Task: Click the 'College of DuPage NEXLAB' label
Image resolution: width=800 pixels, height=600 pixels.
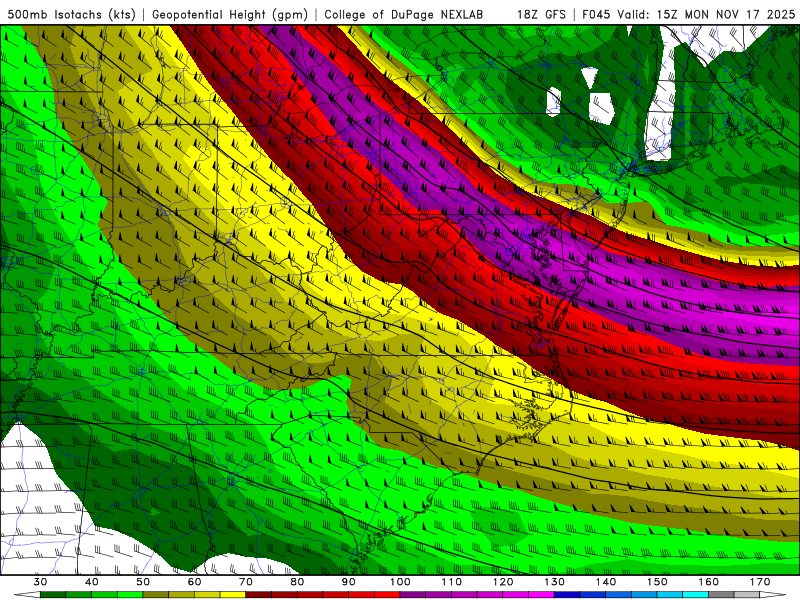Action: (404, 14)
